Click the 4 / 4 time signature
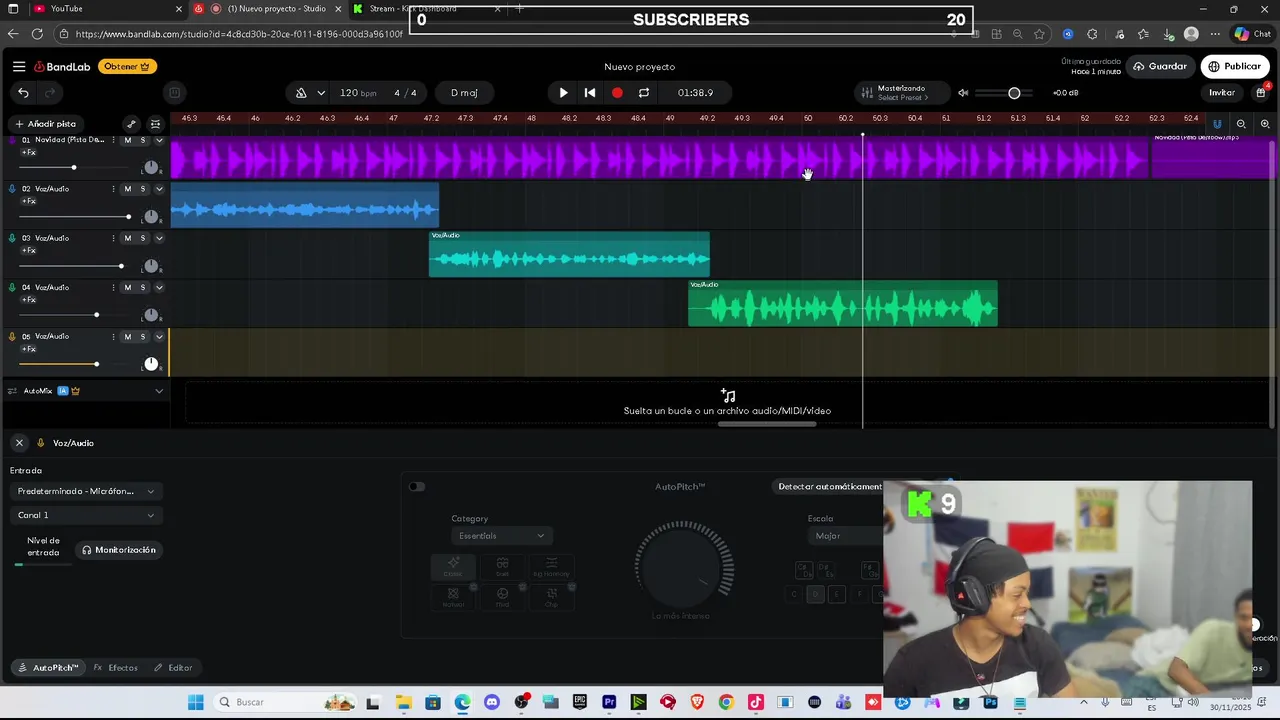Image resolution: width=1280 pixels, height=720 pixels. click(x=405, y=93)
